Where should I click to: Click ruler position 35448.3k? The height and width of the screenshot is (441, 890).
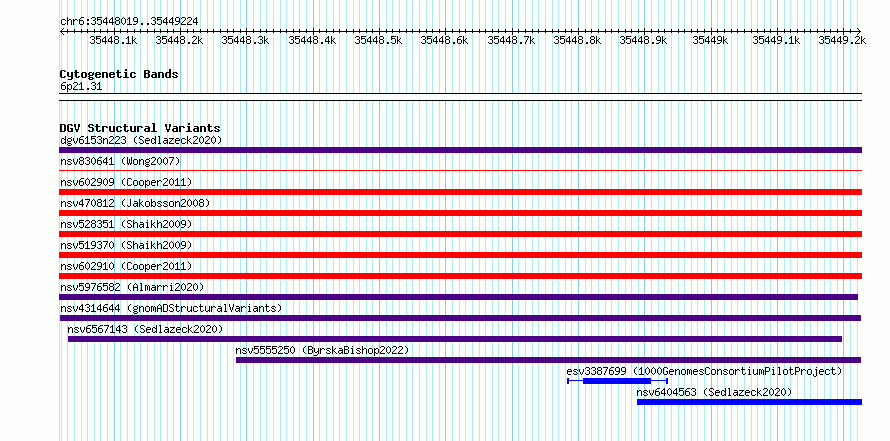coord(245,40)
